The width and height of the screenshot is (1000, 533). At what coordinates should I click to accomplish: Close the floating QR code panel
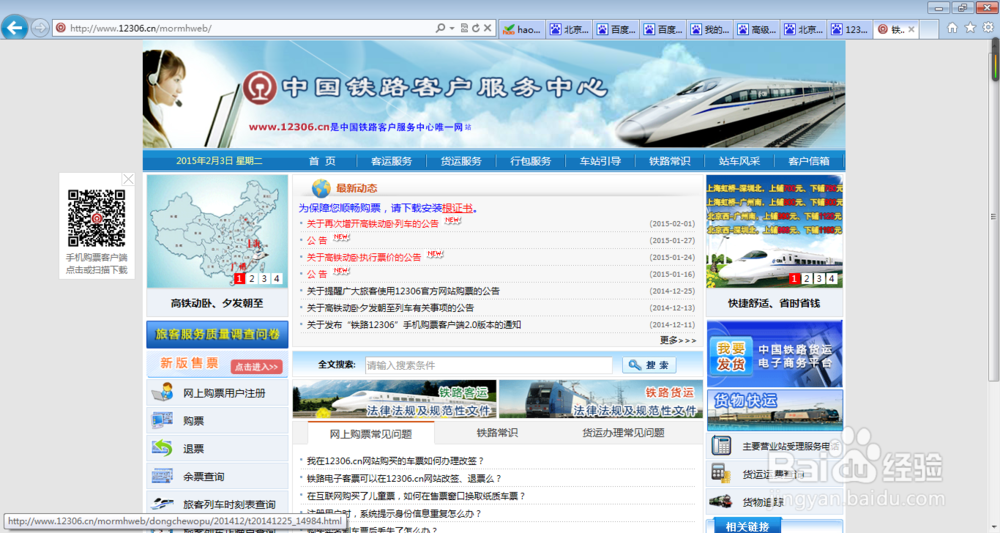tap(128, 179)
